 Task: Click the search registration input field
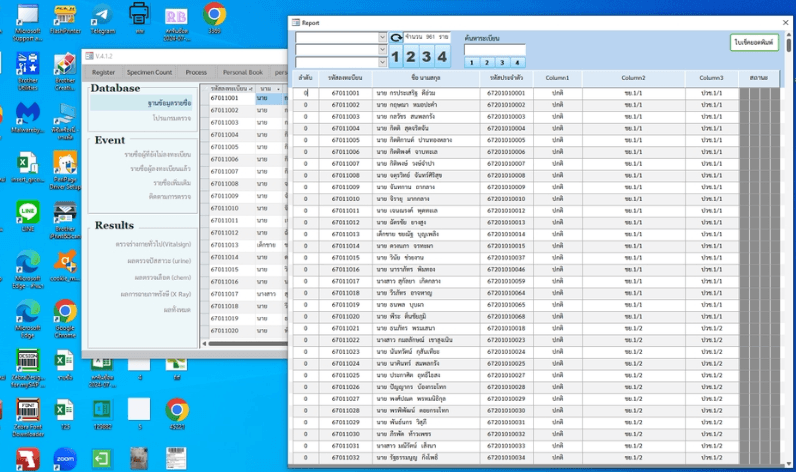[x=495, y=50]
